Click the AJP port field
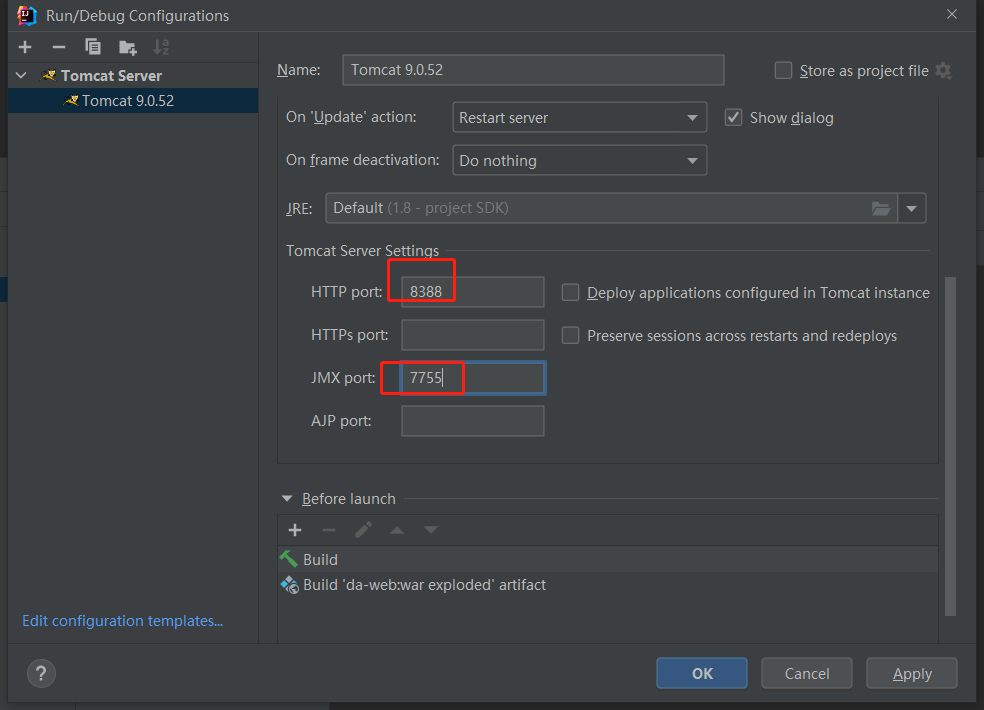The height and width of the screenshot is (710, 984). tap(473, 421)
